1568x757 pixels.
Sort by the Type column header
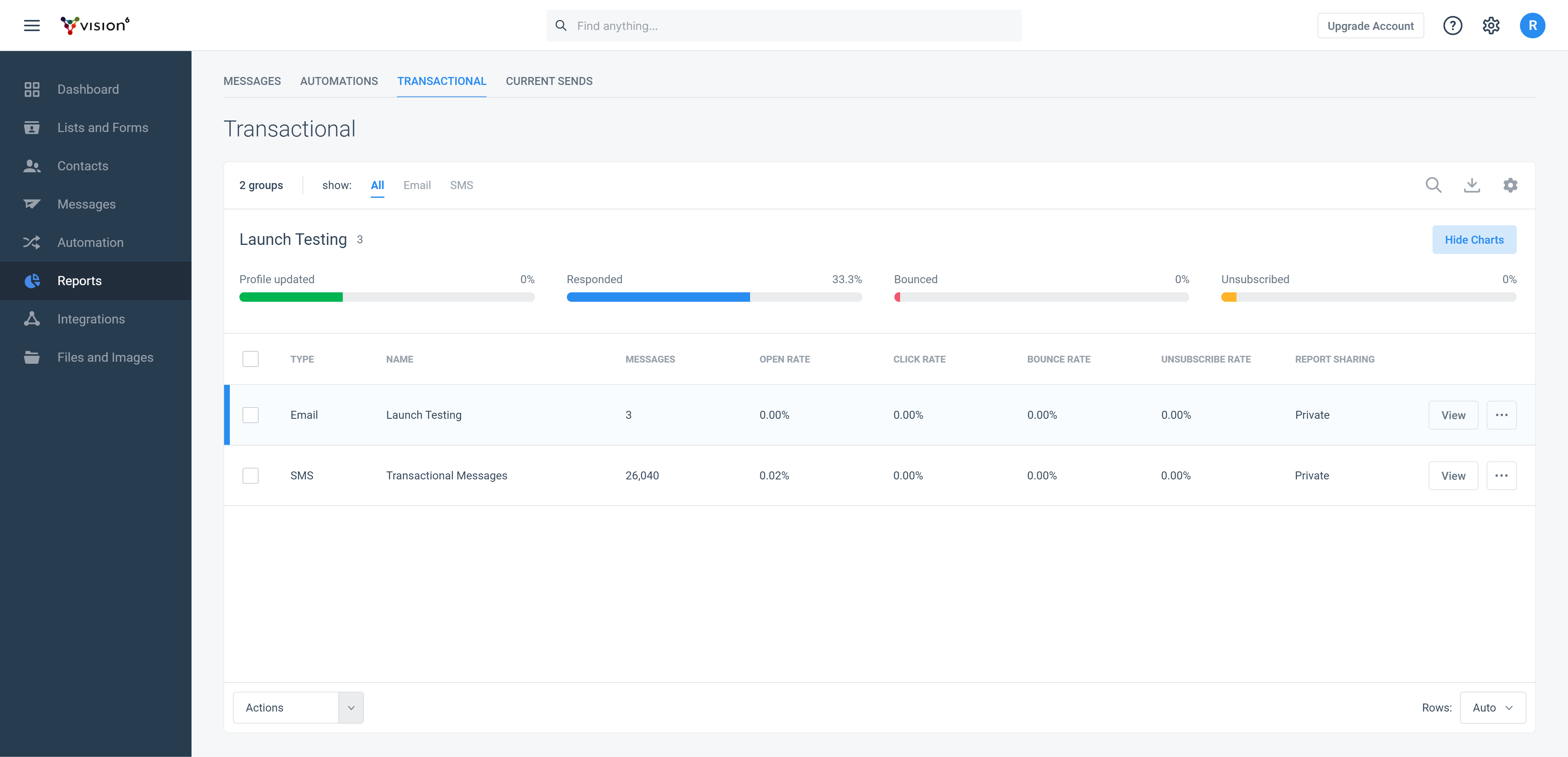coord(302,359)
